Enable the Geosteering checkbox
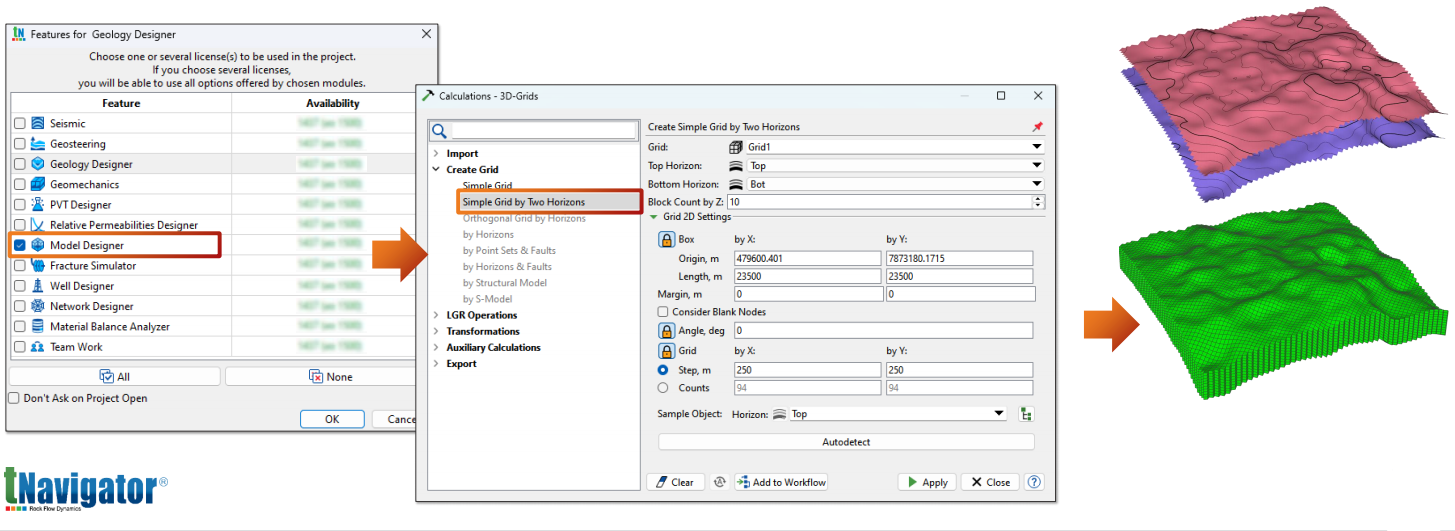This screenshot has width=1455, height=531. click(20, 144)
